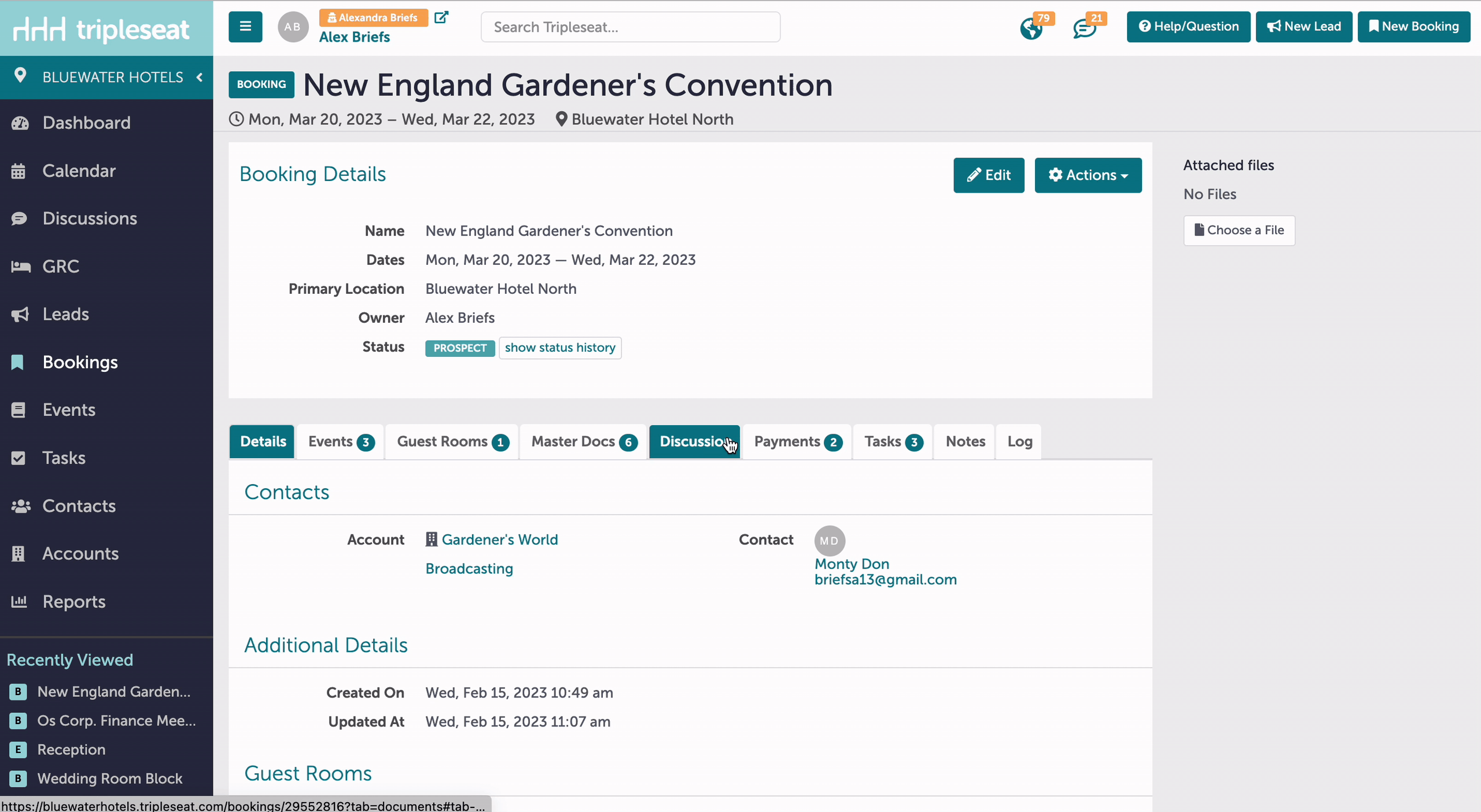Click the clock icon beside booking dates

tap(236, 119)
